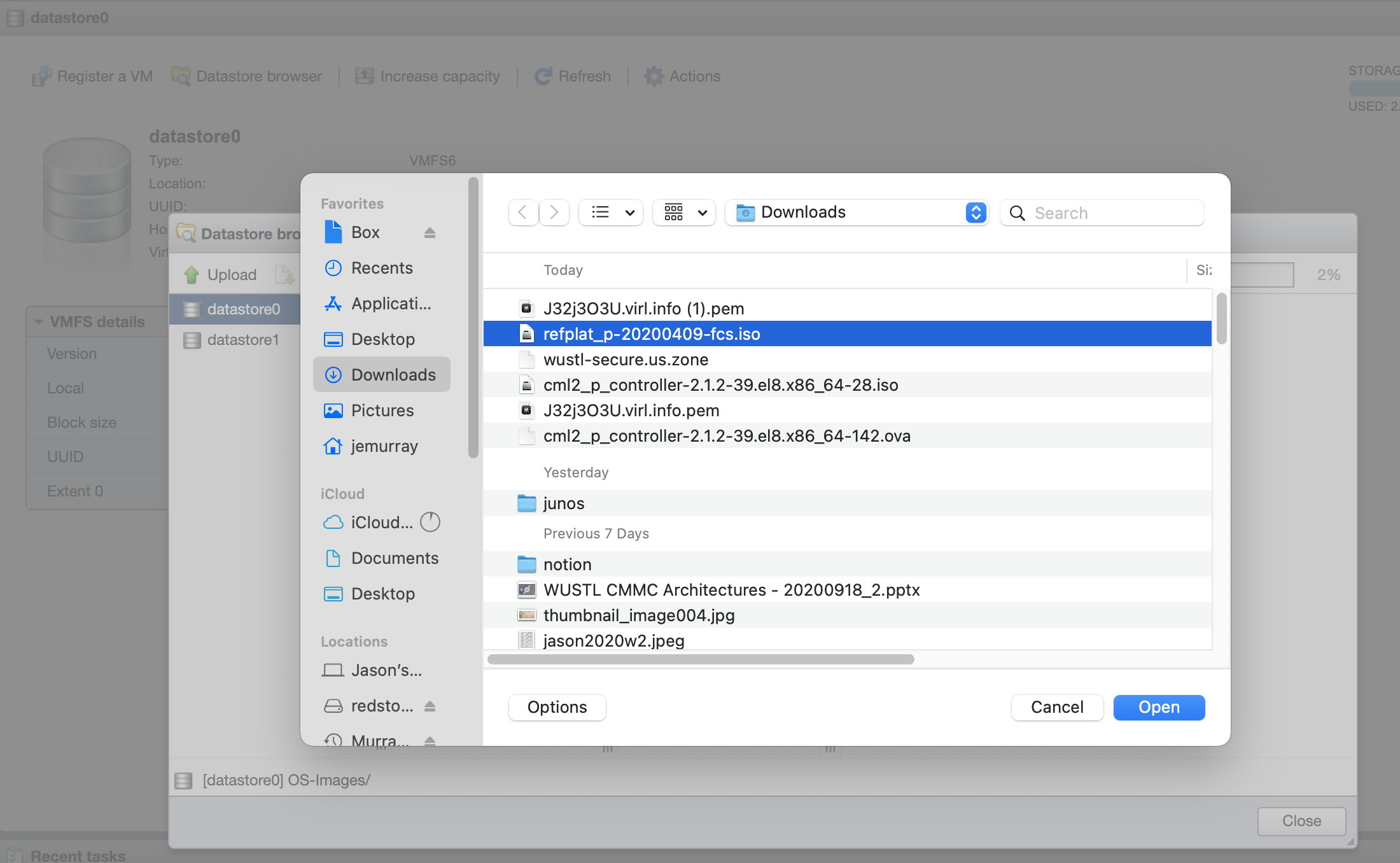Viewport: 1400px width, 863px height.
Task: Select datastore1 in Datastore browser list
Action: point(235,340)
